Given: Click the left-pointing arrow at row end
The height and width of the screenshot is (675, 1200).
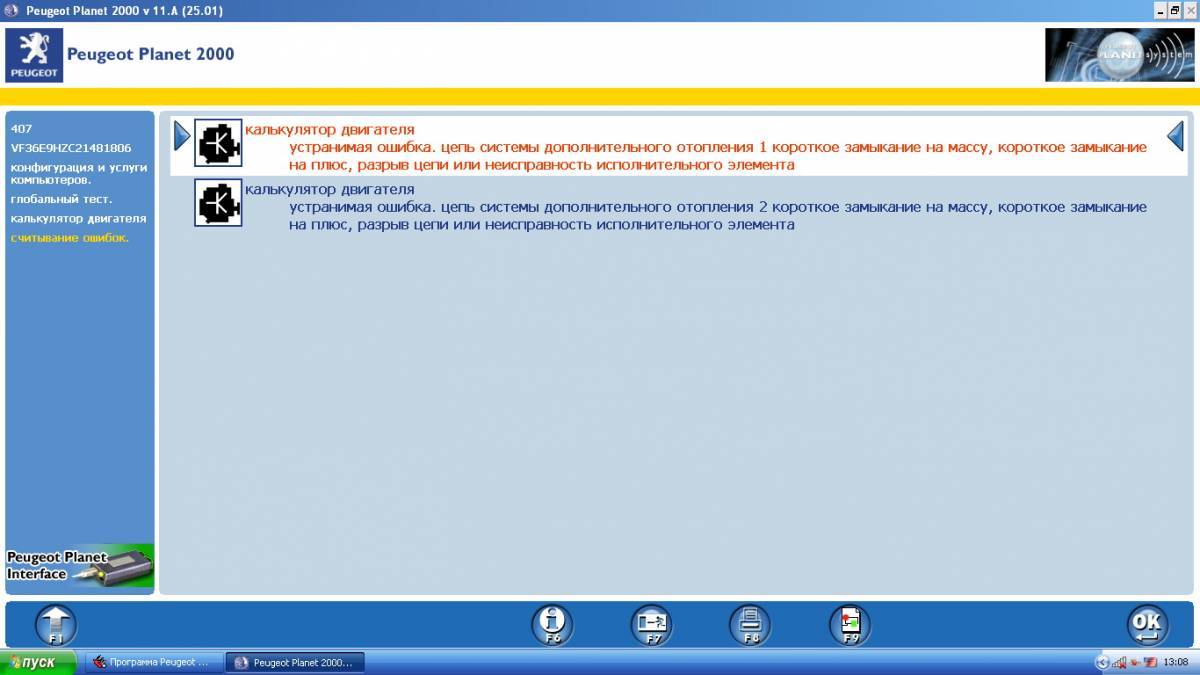Looking at the screenshot, I should [1176, 136].
